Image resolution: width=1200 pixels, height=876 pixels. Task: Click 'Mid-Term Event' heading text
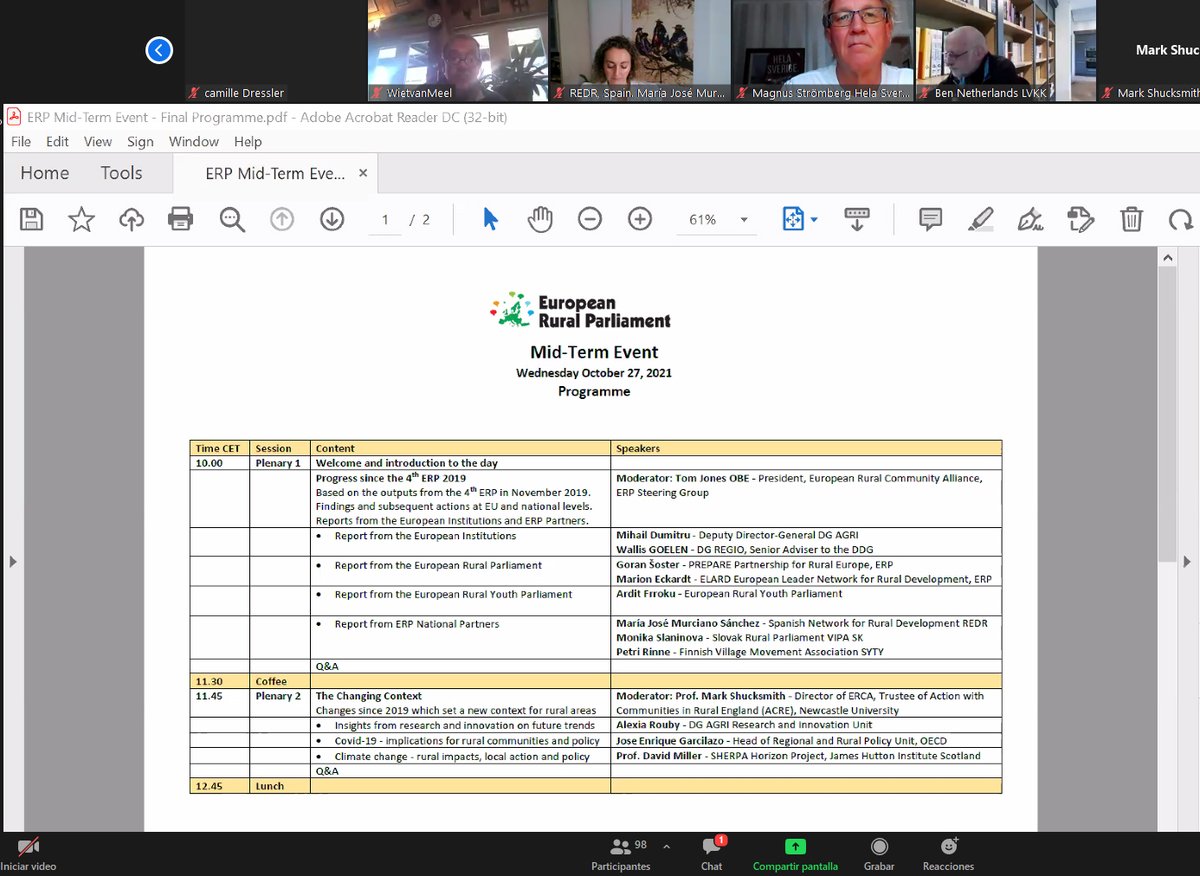[x=594, y=352]
